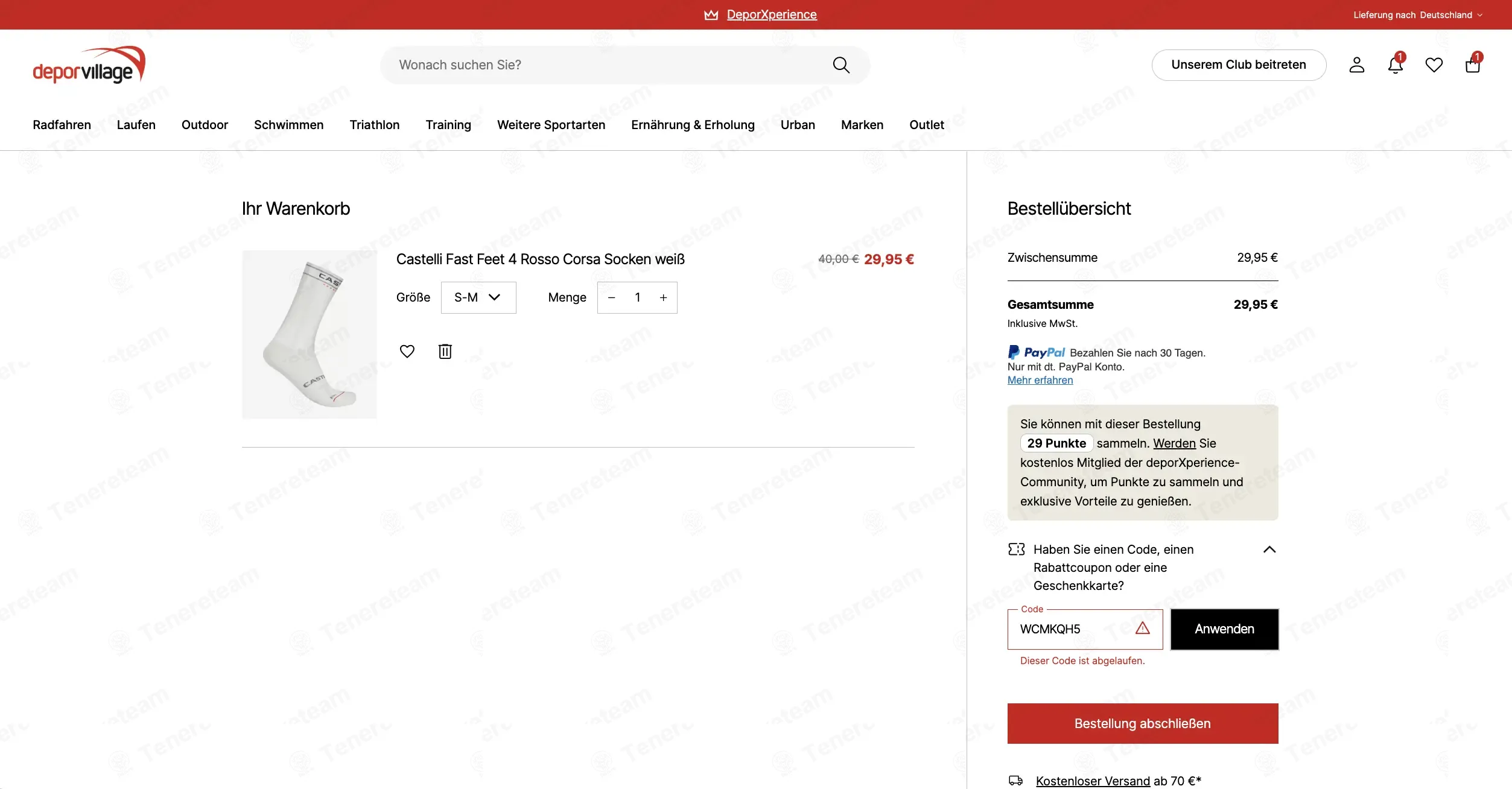Collapse the coupon code section chevron
This screenshot has width=1512, height=789.
click(1269, 550)
